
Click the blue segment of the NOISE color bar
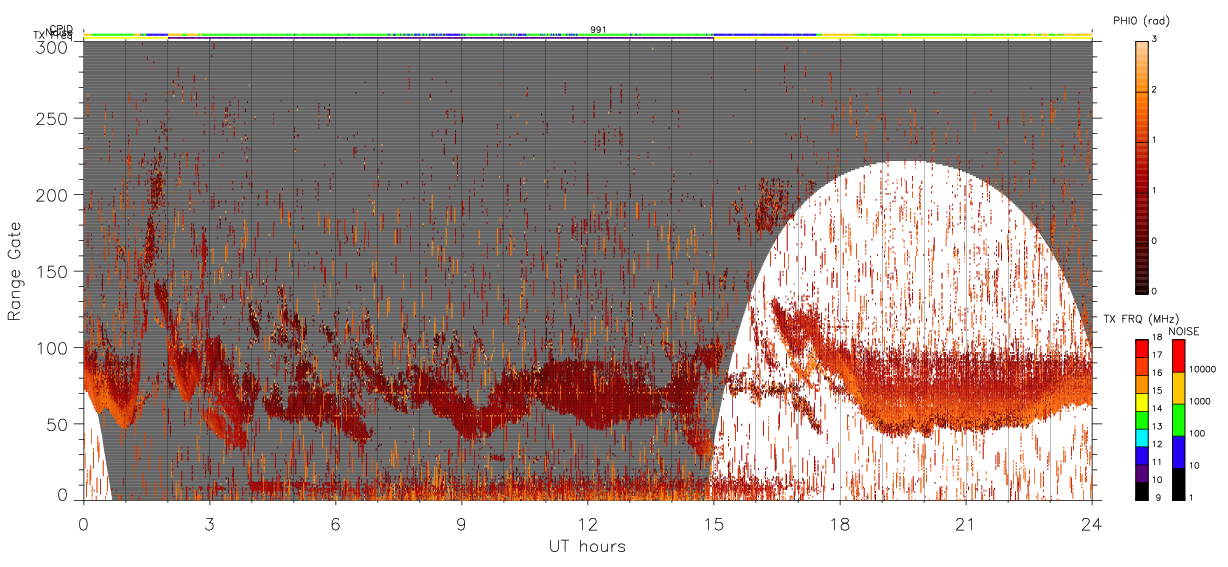coord(1179,452)
